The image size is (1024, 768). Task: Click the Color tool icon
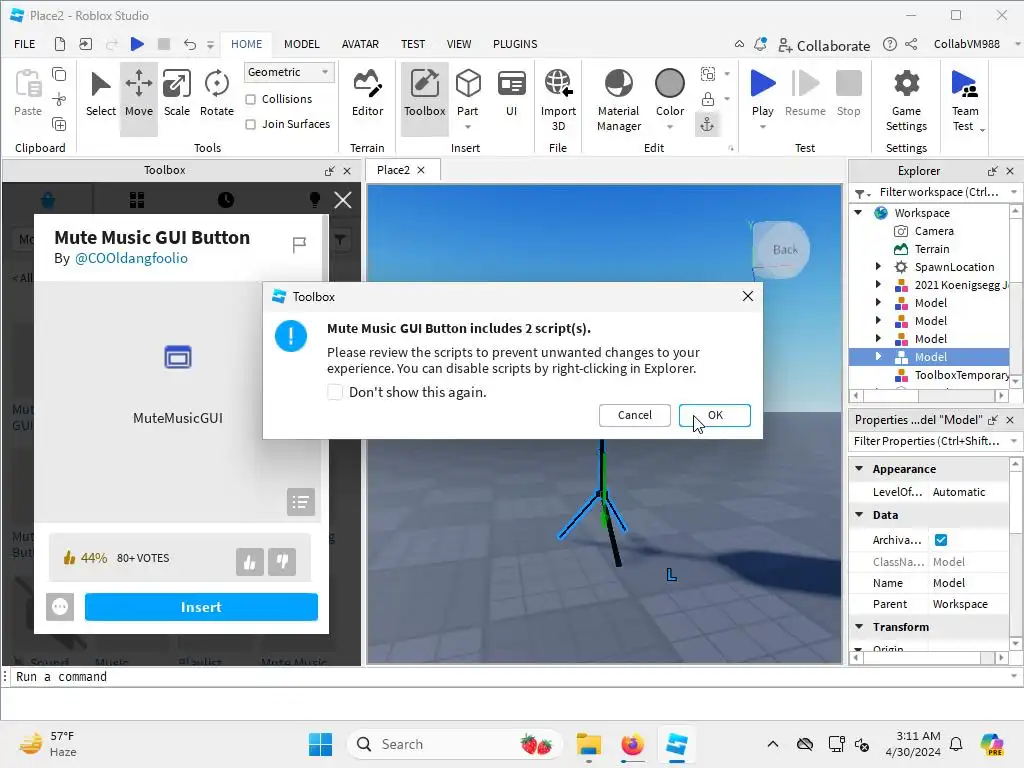670,84
